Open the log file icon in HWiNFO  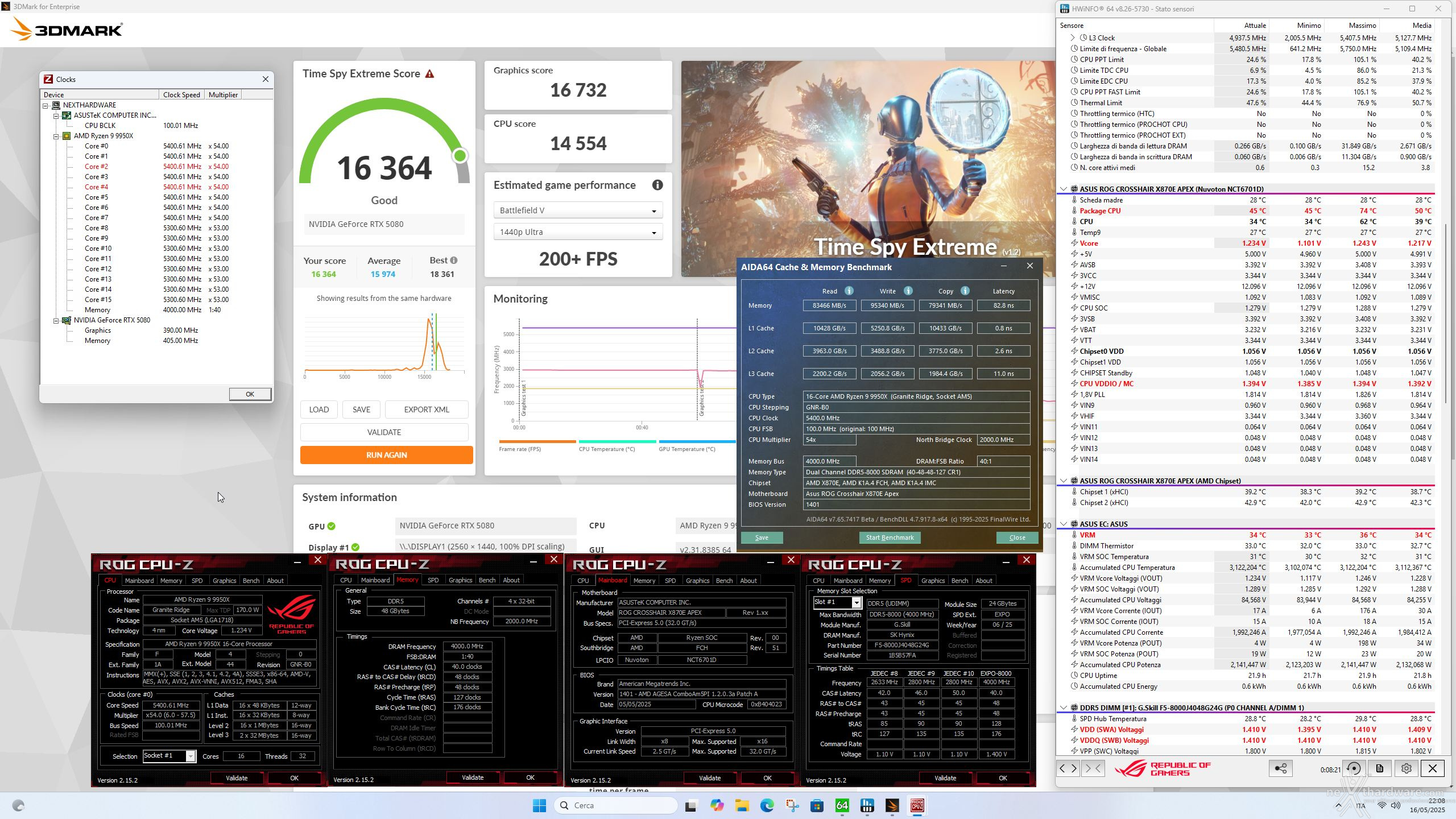point(1379,768)
